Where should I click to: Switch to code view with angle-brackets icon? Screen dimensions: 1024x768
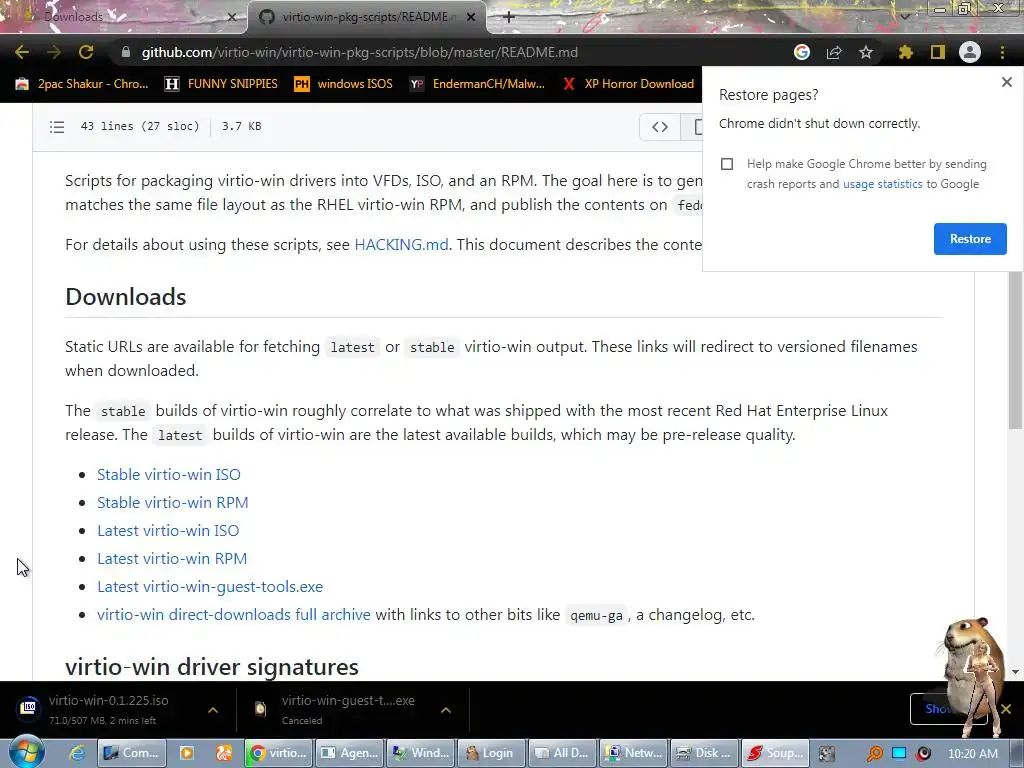(660, 127)
